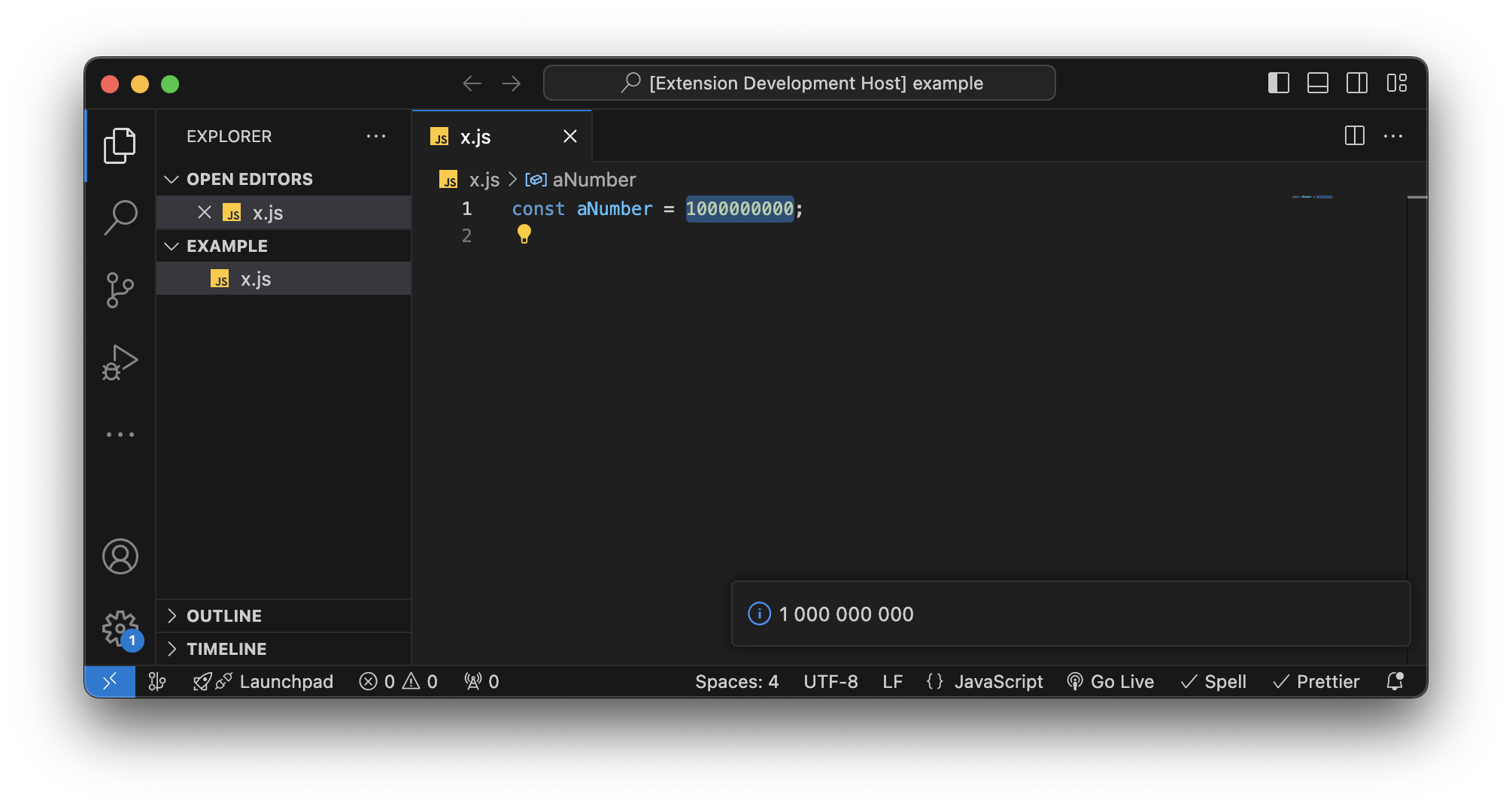Collapse the Open Editors section
The image size is (1512, 809).
coord(284,179)
